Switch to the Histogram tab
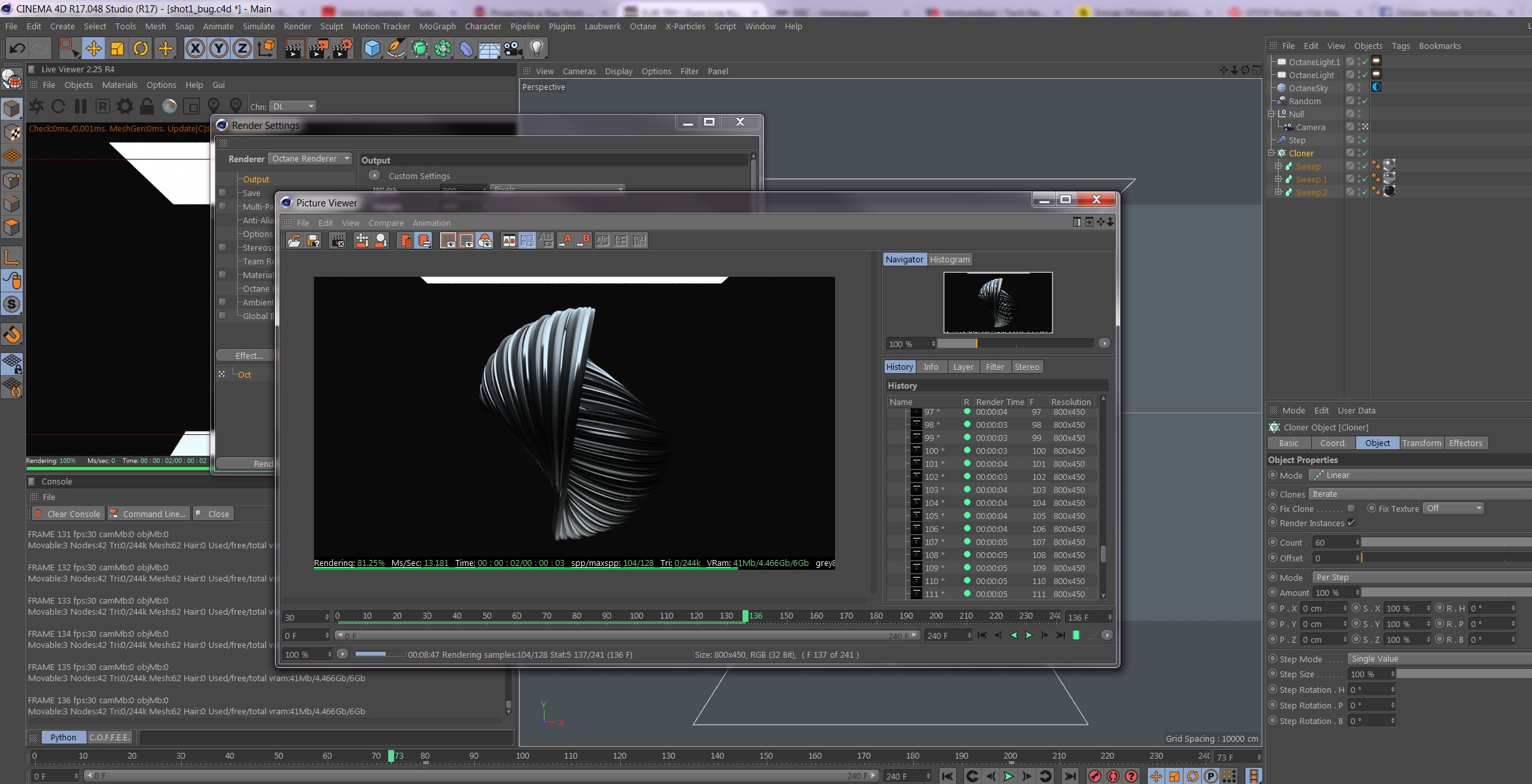 949,259
